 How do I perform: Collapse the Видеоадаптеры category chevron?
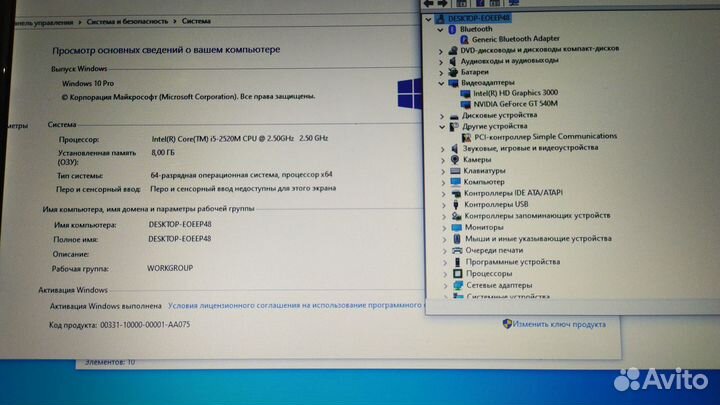click(441, 84)
